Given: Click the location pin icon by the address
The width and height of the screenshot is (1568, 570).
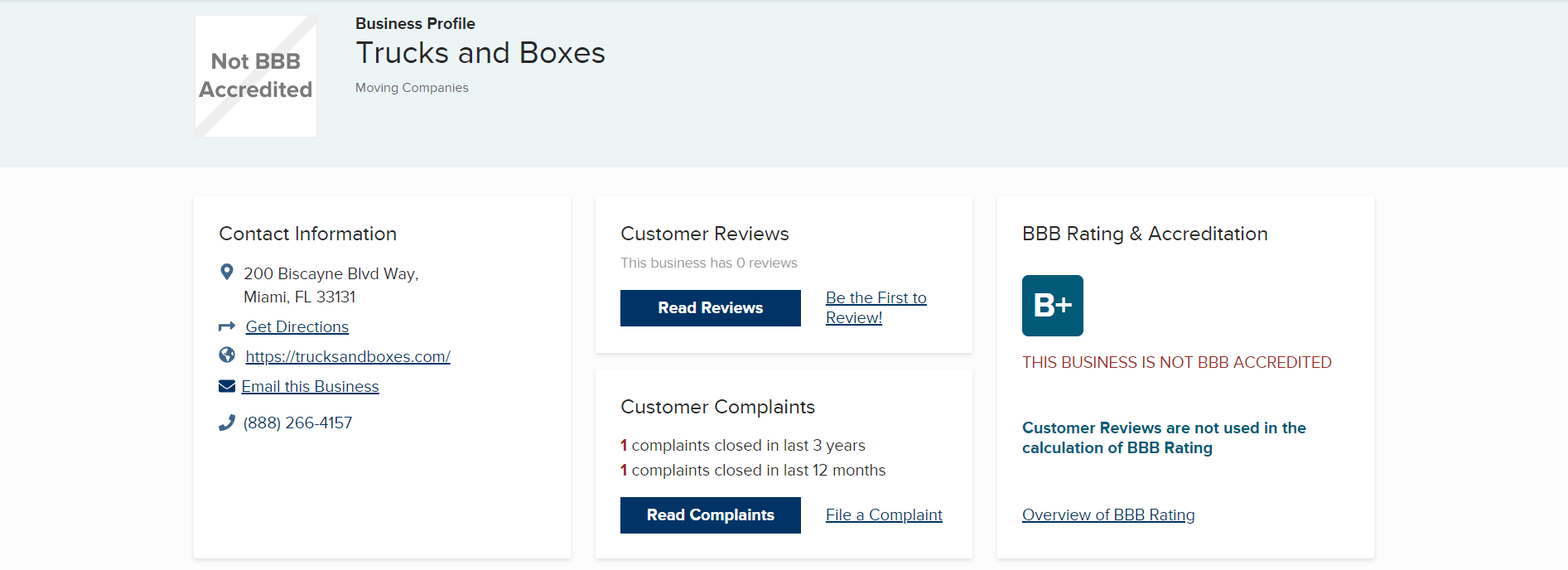Looking at the screenshot, I should pos(226,272).
